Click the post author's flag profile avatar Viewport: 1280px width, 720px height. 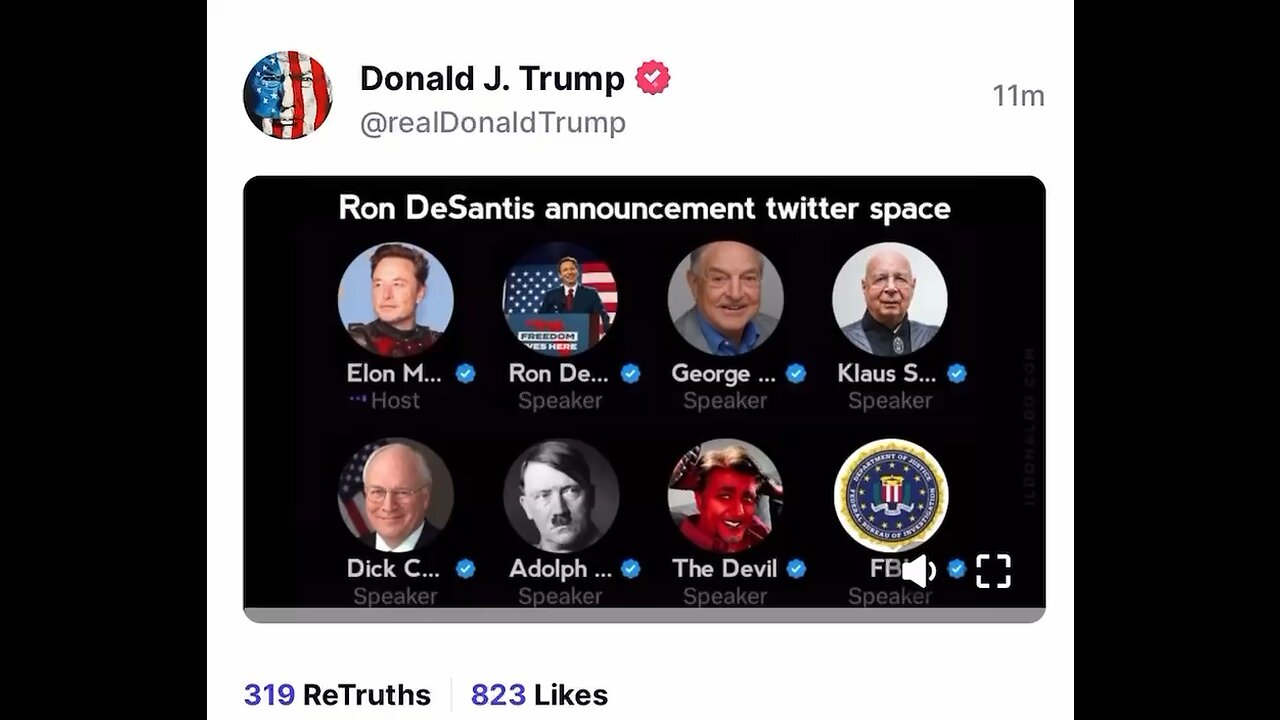pyautogui.click(x=287, y=95)
